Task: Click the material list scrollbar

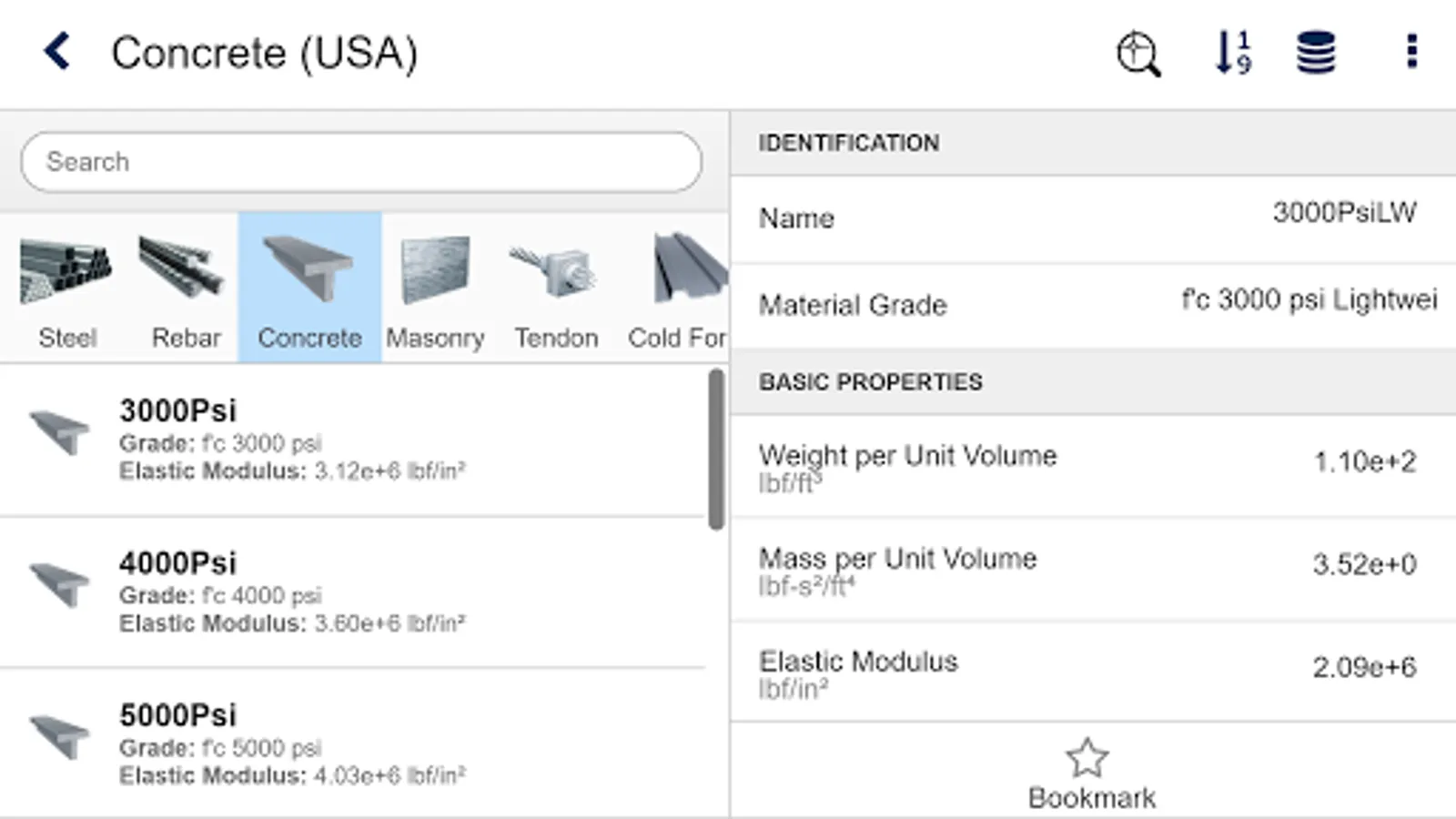Action: 716,449
